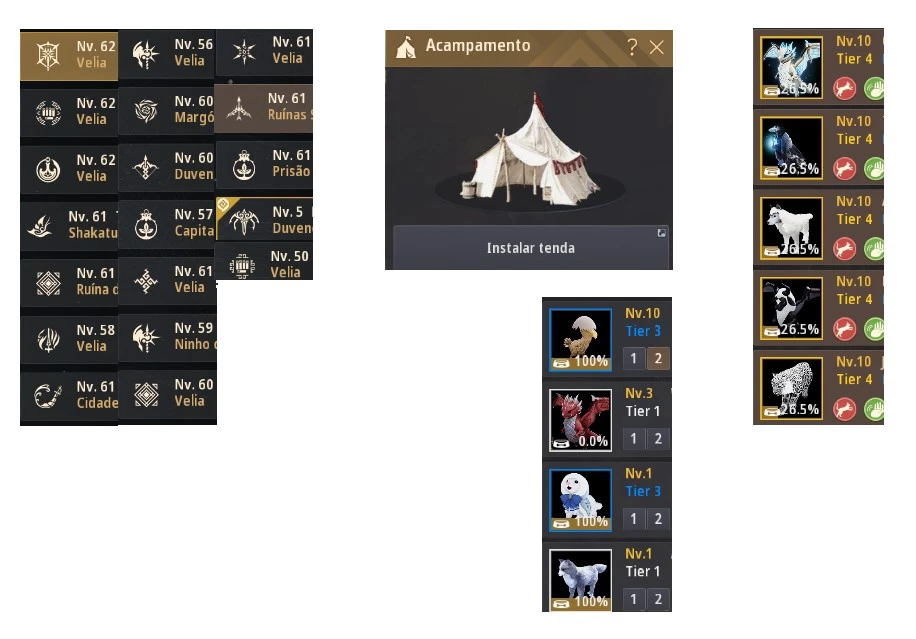The height and width of the screenshot is (639, 916).
Task: Select the Nv. 50 Velia character entry
Action: [265, 263]
